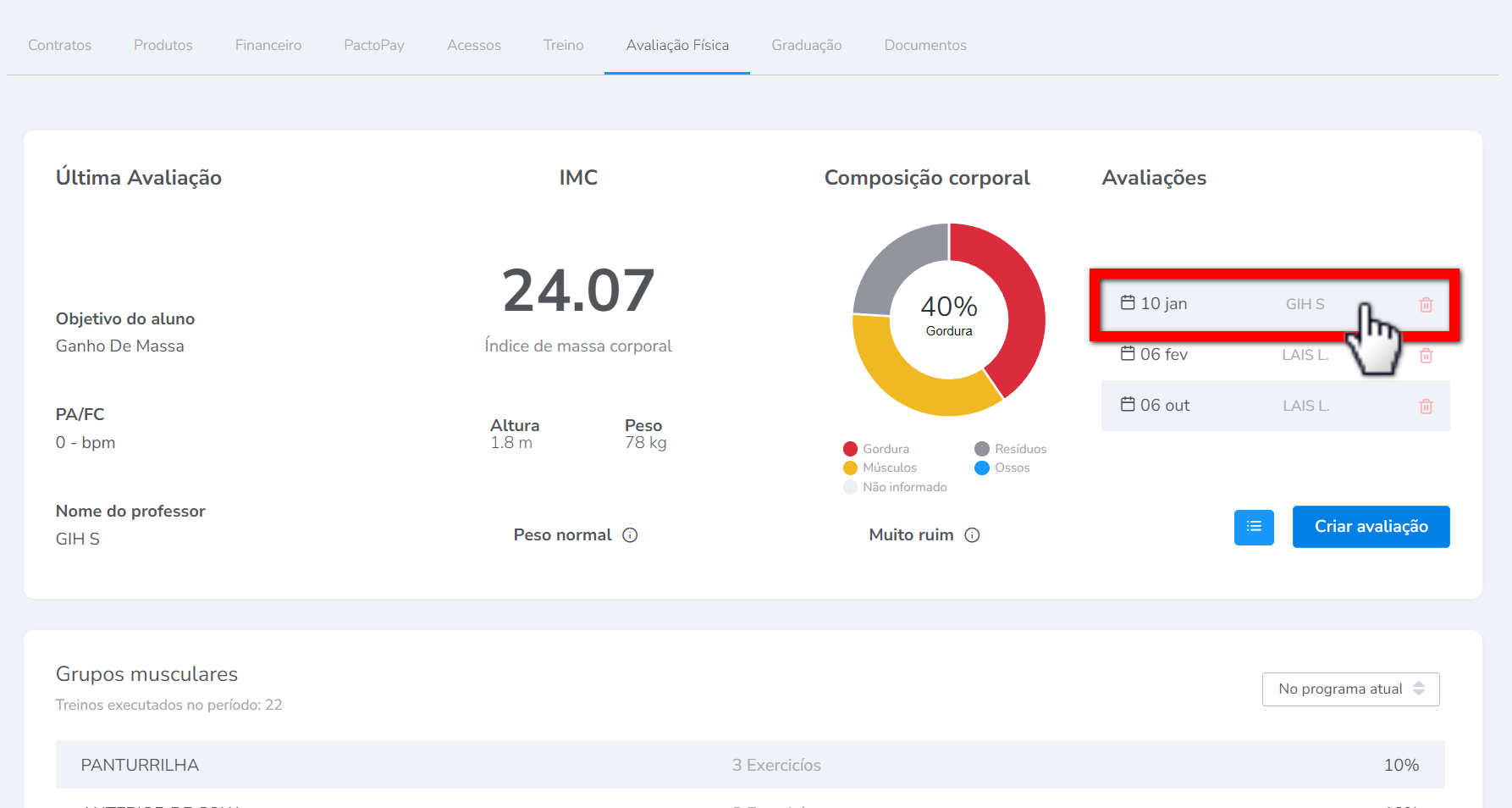Go to the Treino tab

[x=563, y=46]
